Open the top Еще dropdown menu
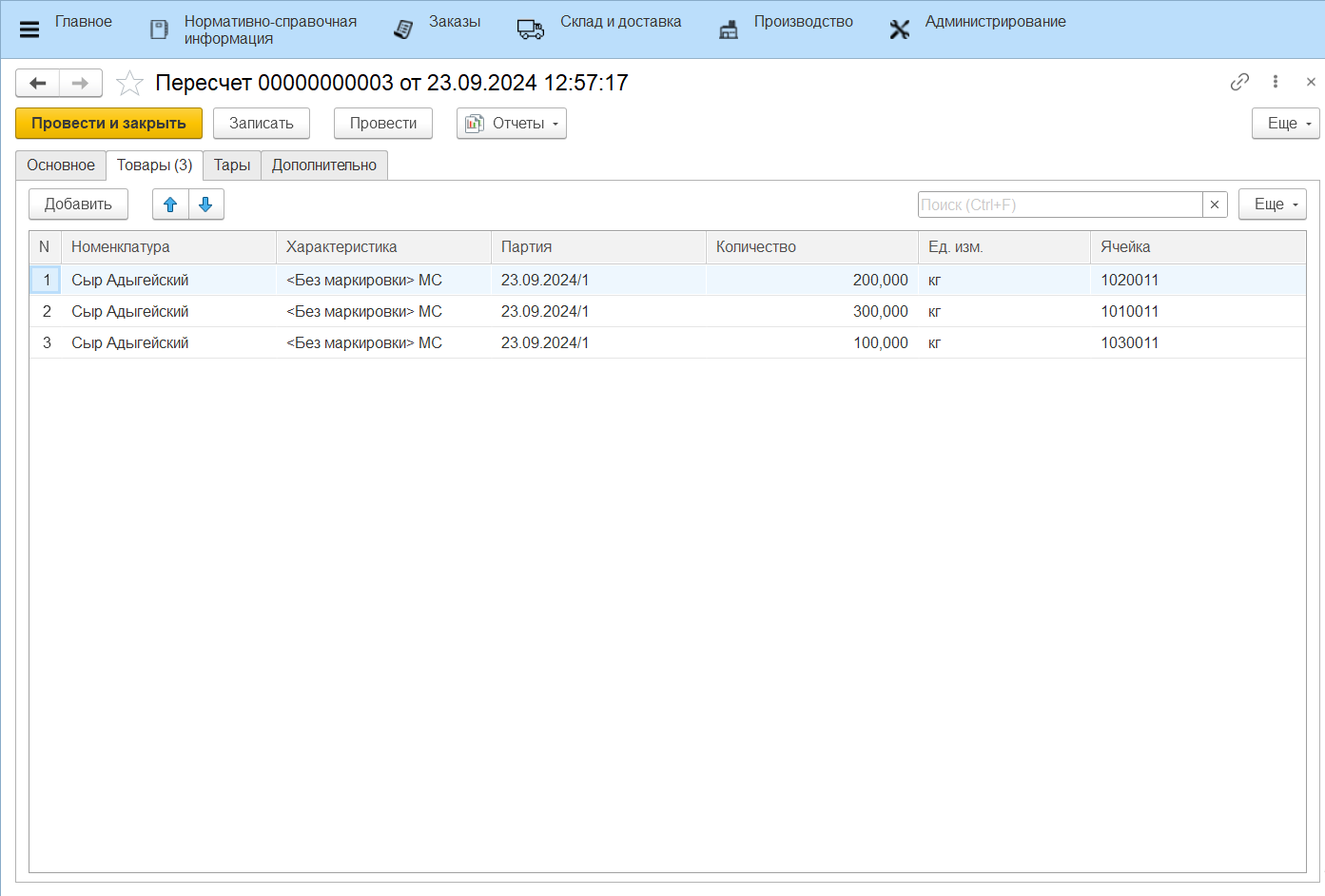 click(x=1285, y=124)
